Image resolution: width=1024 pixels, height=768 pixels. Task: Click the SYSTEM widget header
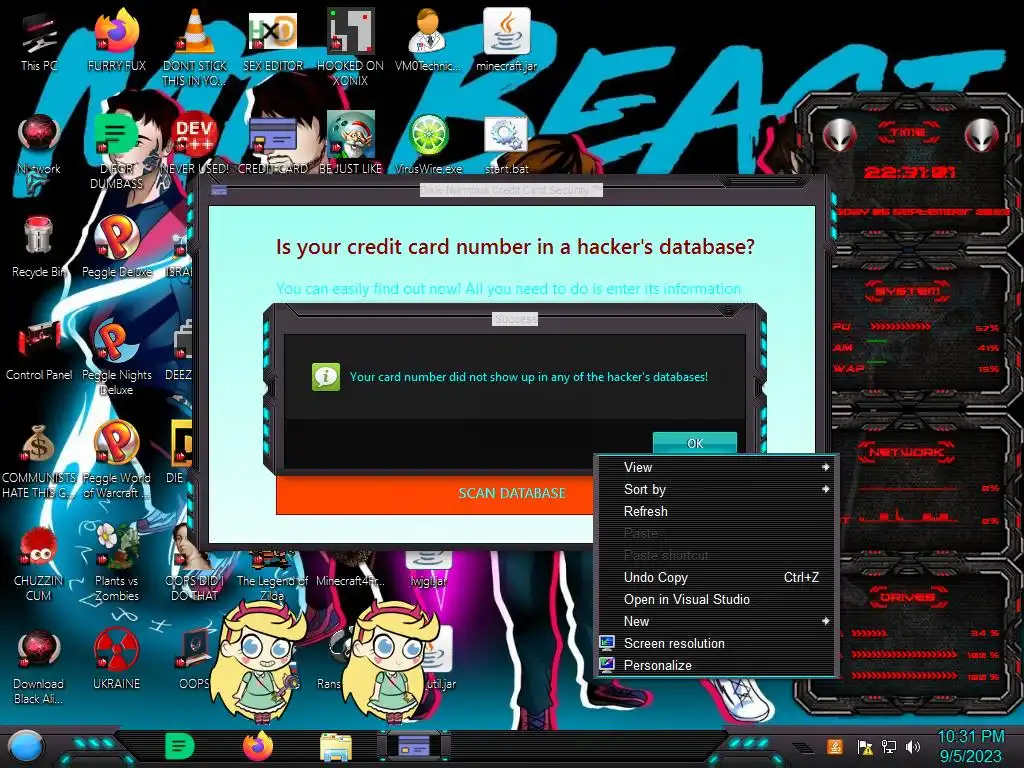point(908,291)
